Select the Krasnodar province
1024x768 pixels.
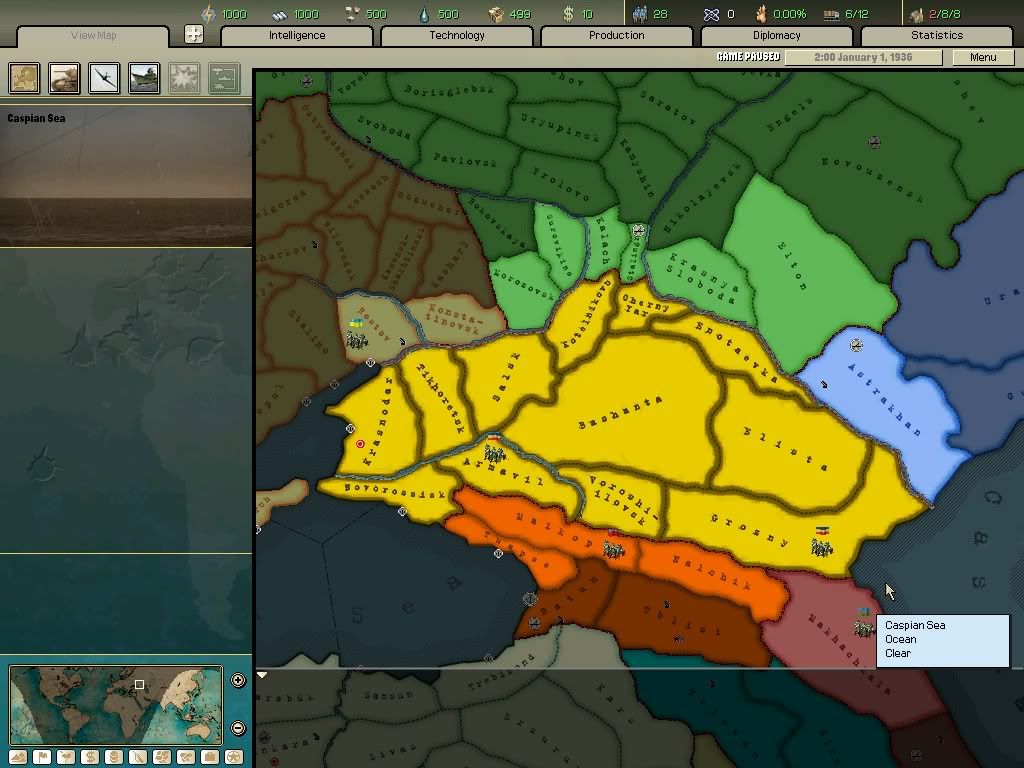[377, 421]
